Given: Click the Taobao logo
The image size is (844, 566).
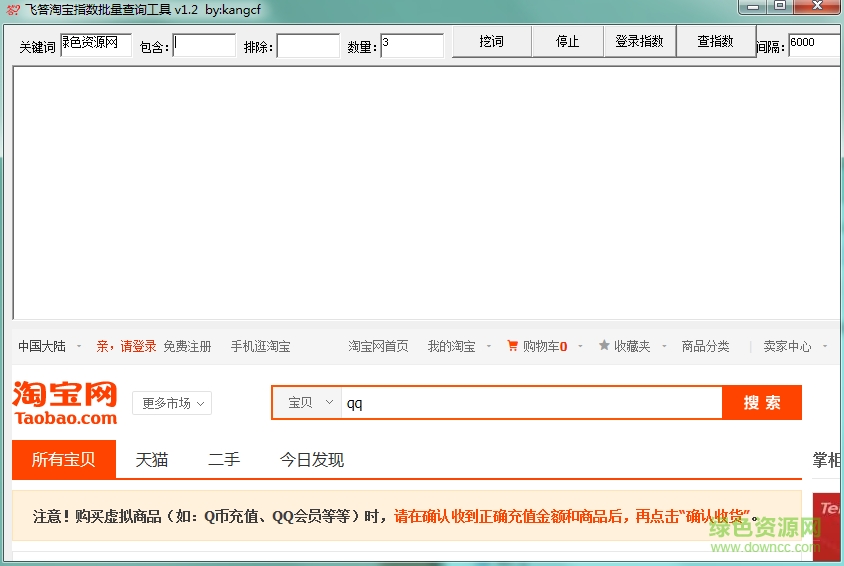Looking at the screenshot, I should click(65, 403).
